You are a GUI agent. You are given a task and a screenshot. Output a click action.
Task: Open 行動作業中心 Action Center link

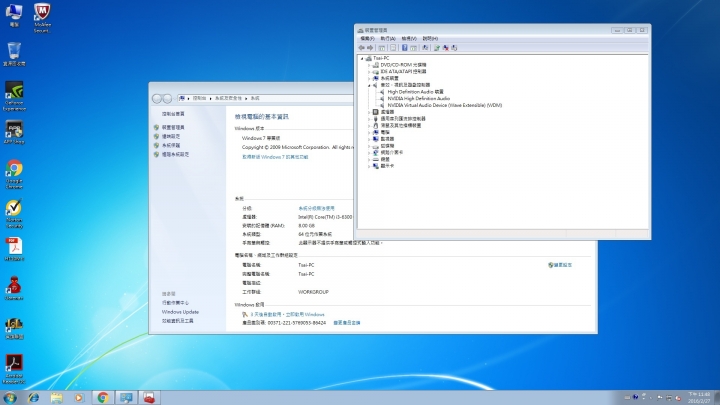[x=175, y=303]
